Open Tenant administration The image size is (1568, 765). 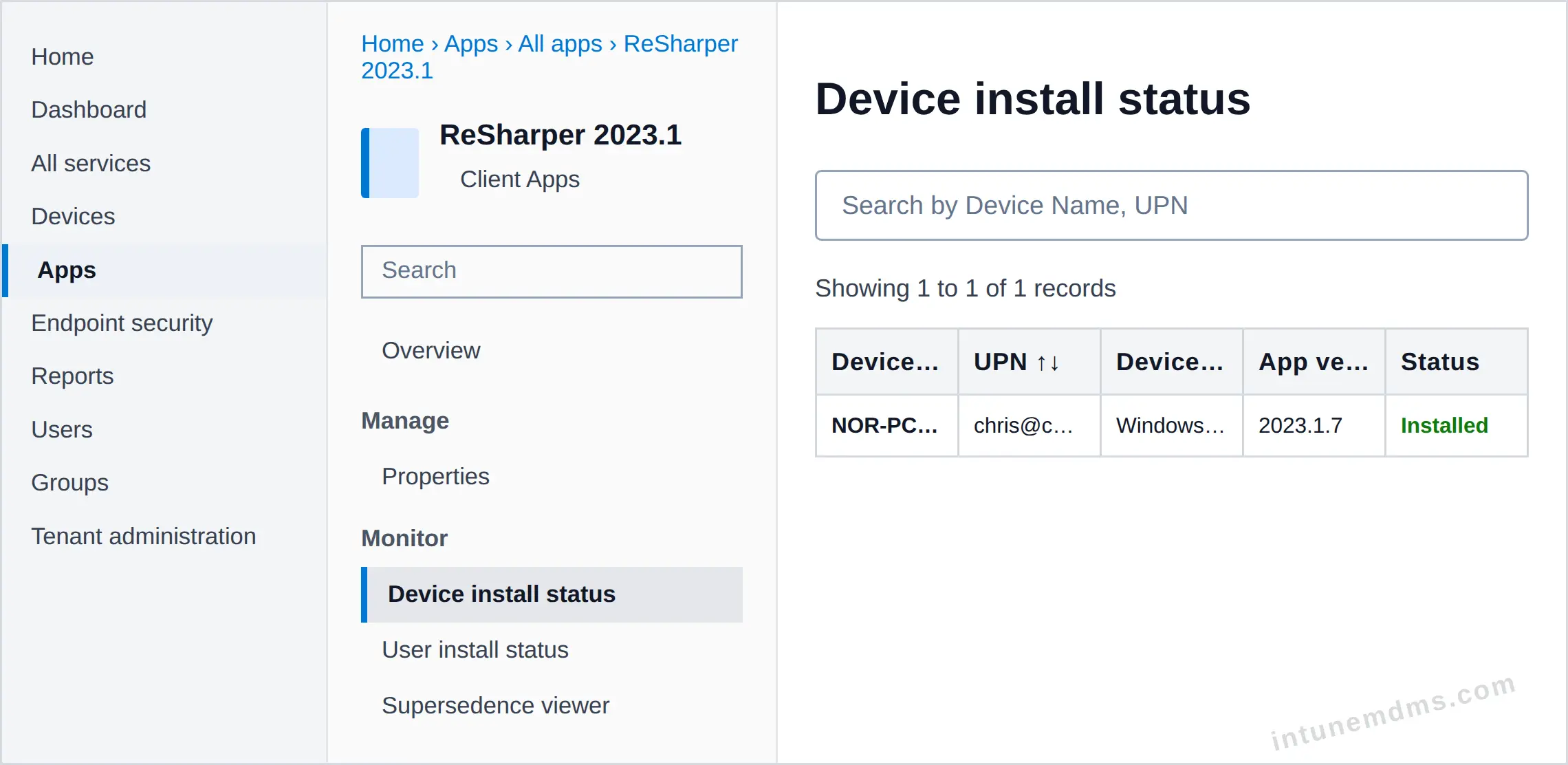pos(143,536)
